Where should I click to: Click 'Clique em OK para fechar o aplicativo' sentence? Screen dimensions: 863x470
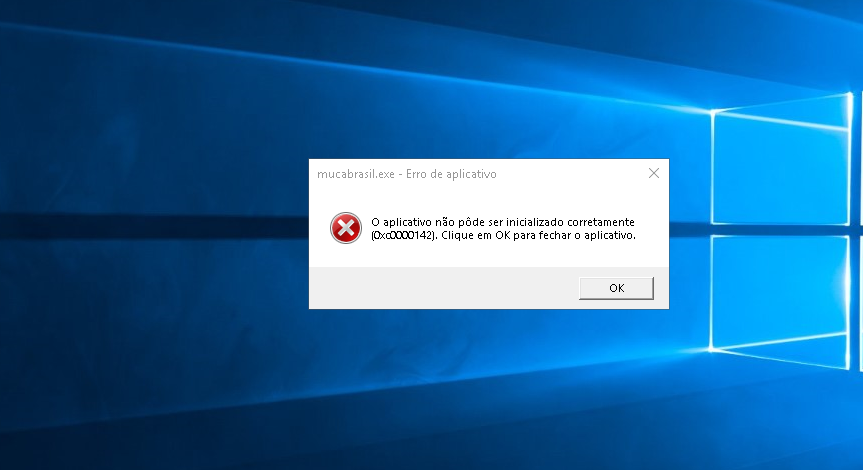(x=538, y=235)
